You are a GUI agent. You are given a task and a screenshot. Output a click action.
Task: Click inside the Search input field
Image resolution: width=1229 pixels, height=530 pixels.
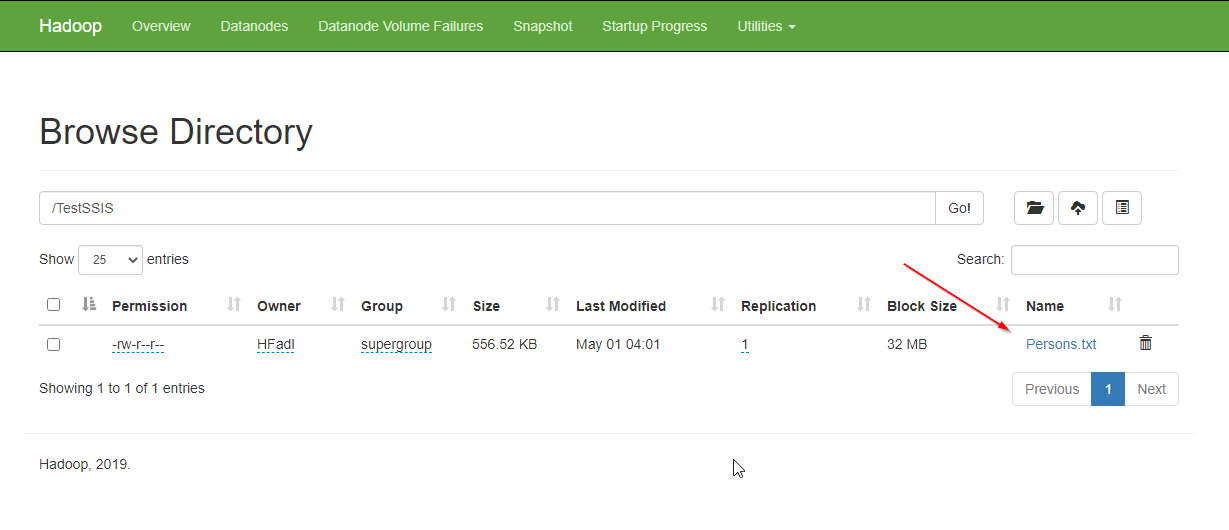pyautogui.click(x=1094, y=260)
